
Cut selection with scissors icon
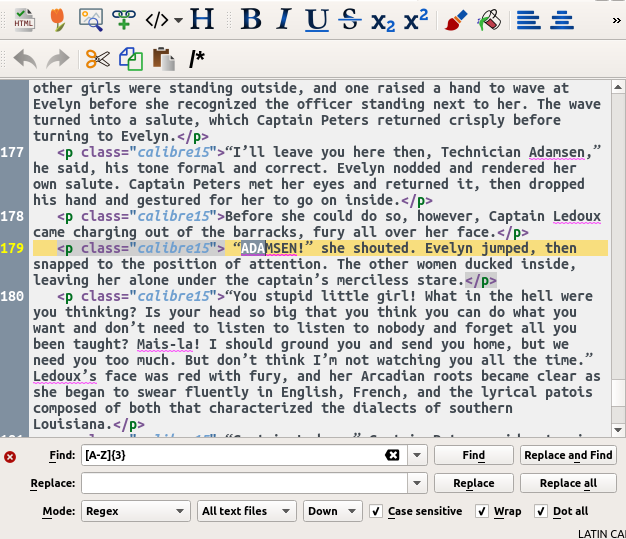coord(98,59)
